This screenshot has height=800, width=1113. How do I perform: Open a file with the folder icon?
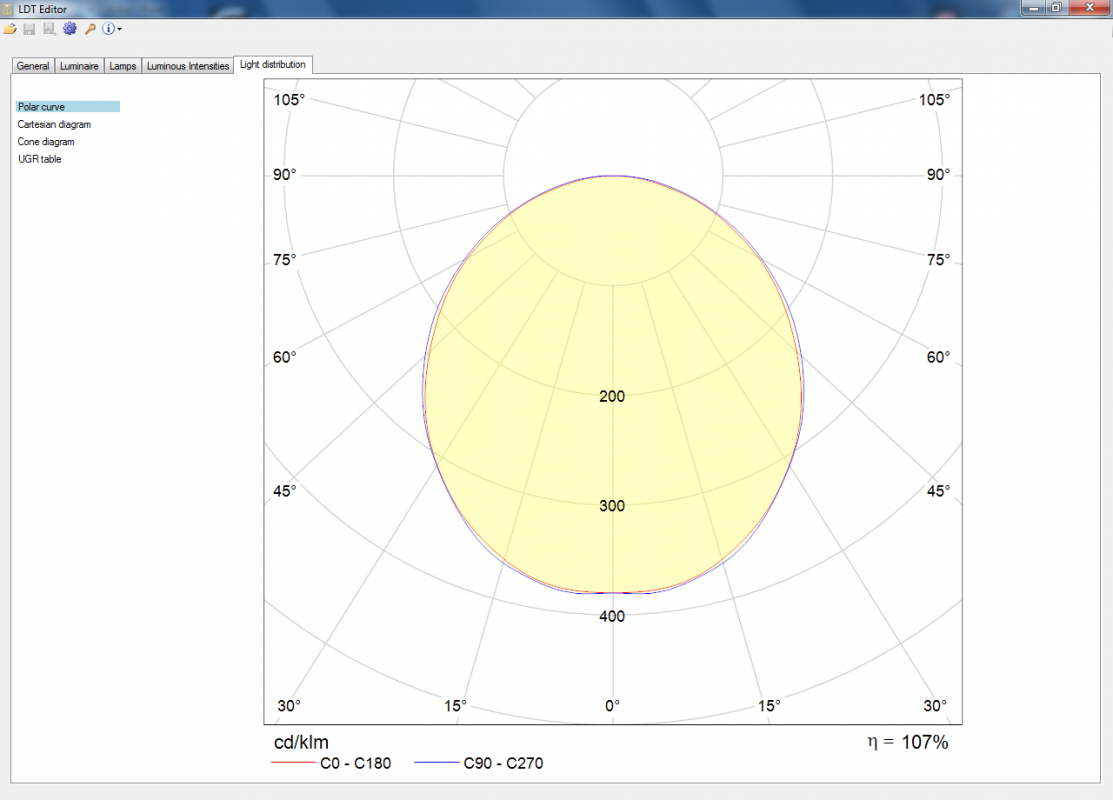(x=10, y=29)
